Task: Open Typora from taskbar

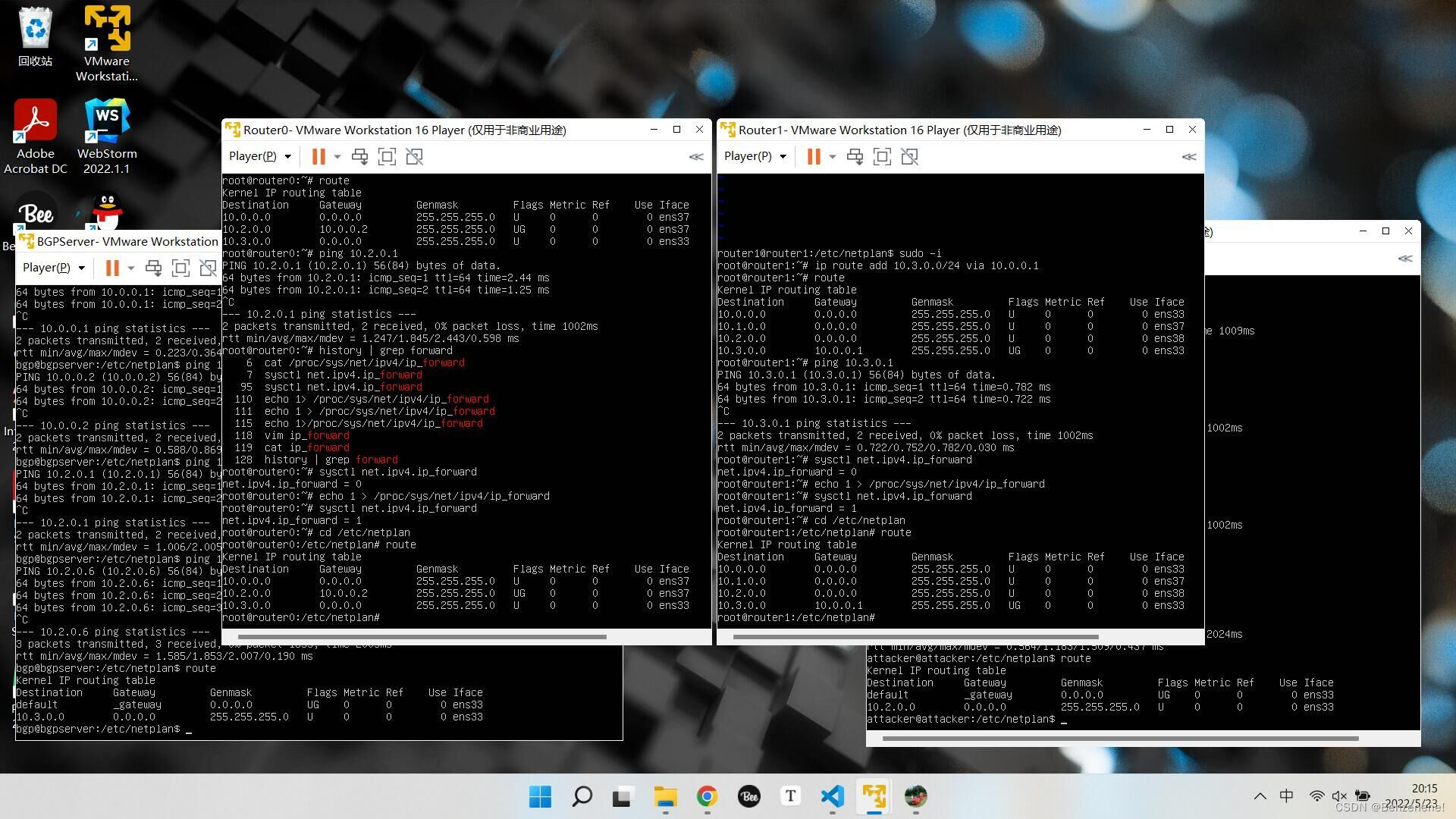Action: 790,796
